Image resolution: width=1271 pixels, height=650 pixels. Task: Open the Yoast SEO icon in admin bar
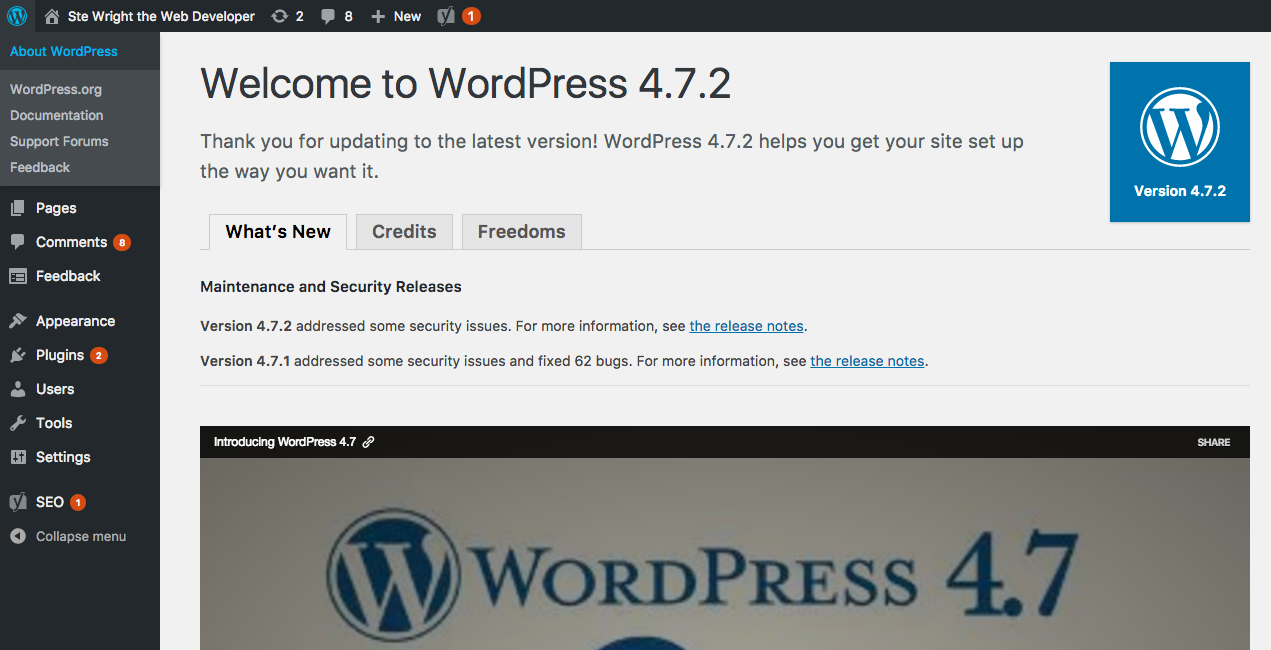[x=447, y=16]
